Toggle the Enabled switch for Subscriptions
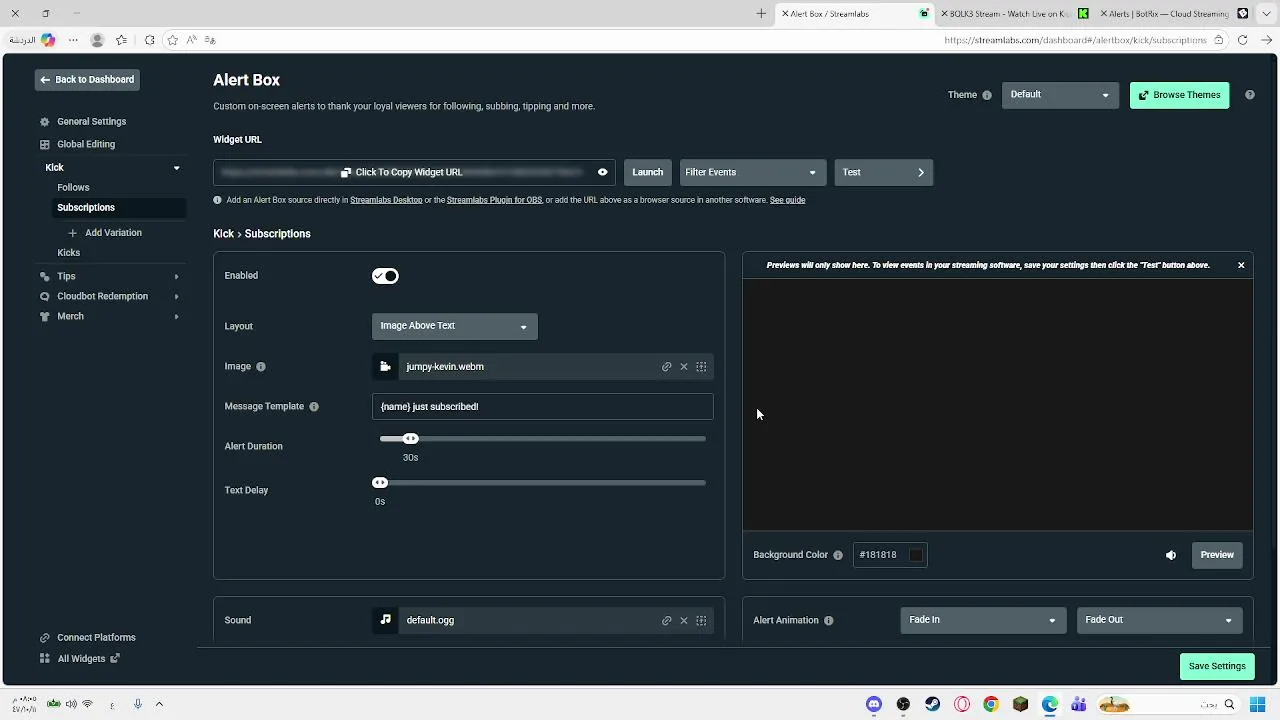Viewport: 1280px width, 720px height. [x=385, y=276]
